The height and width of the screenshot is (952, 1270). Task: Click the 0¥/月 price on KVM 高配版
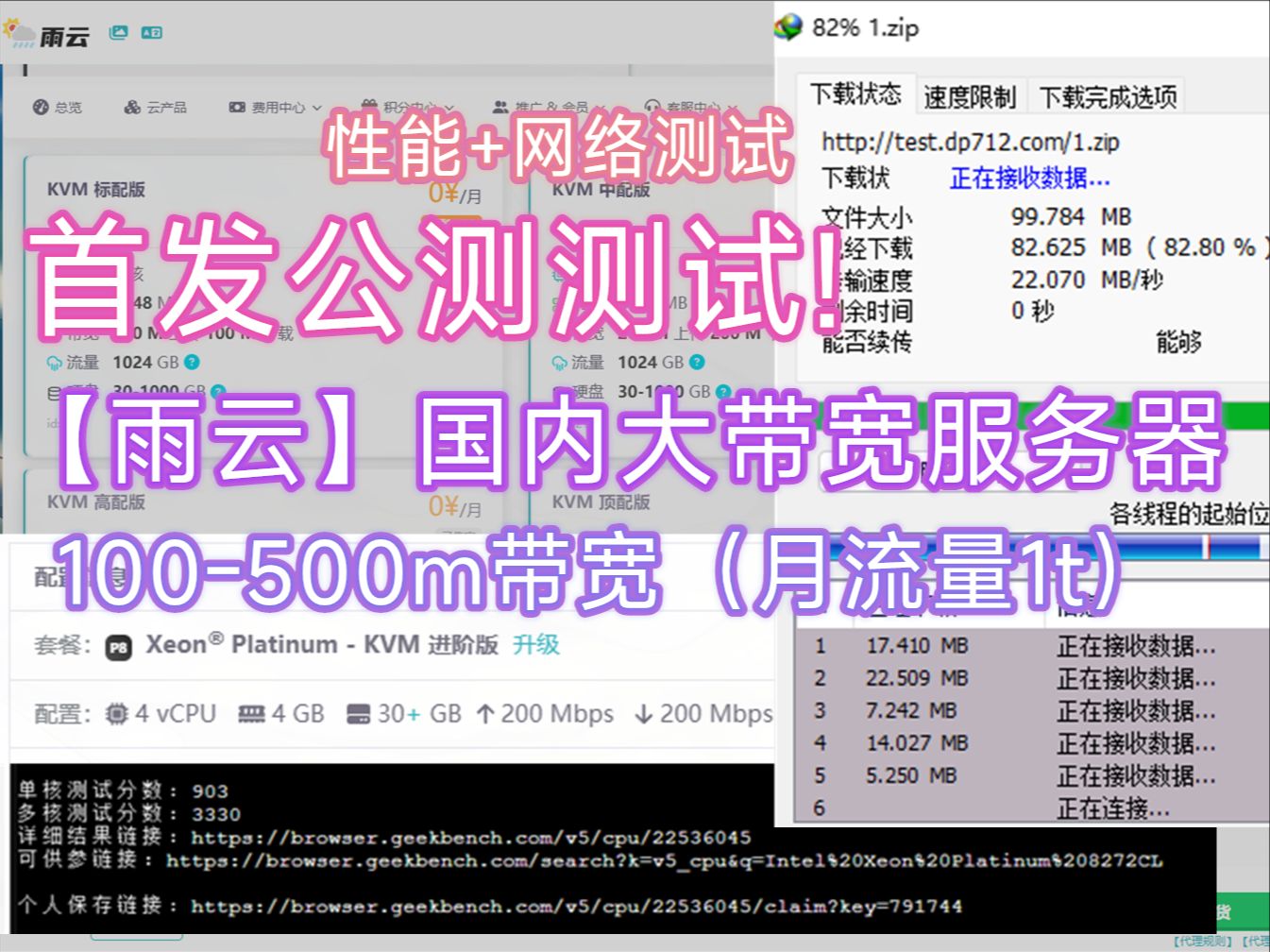point(455,507)
